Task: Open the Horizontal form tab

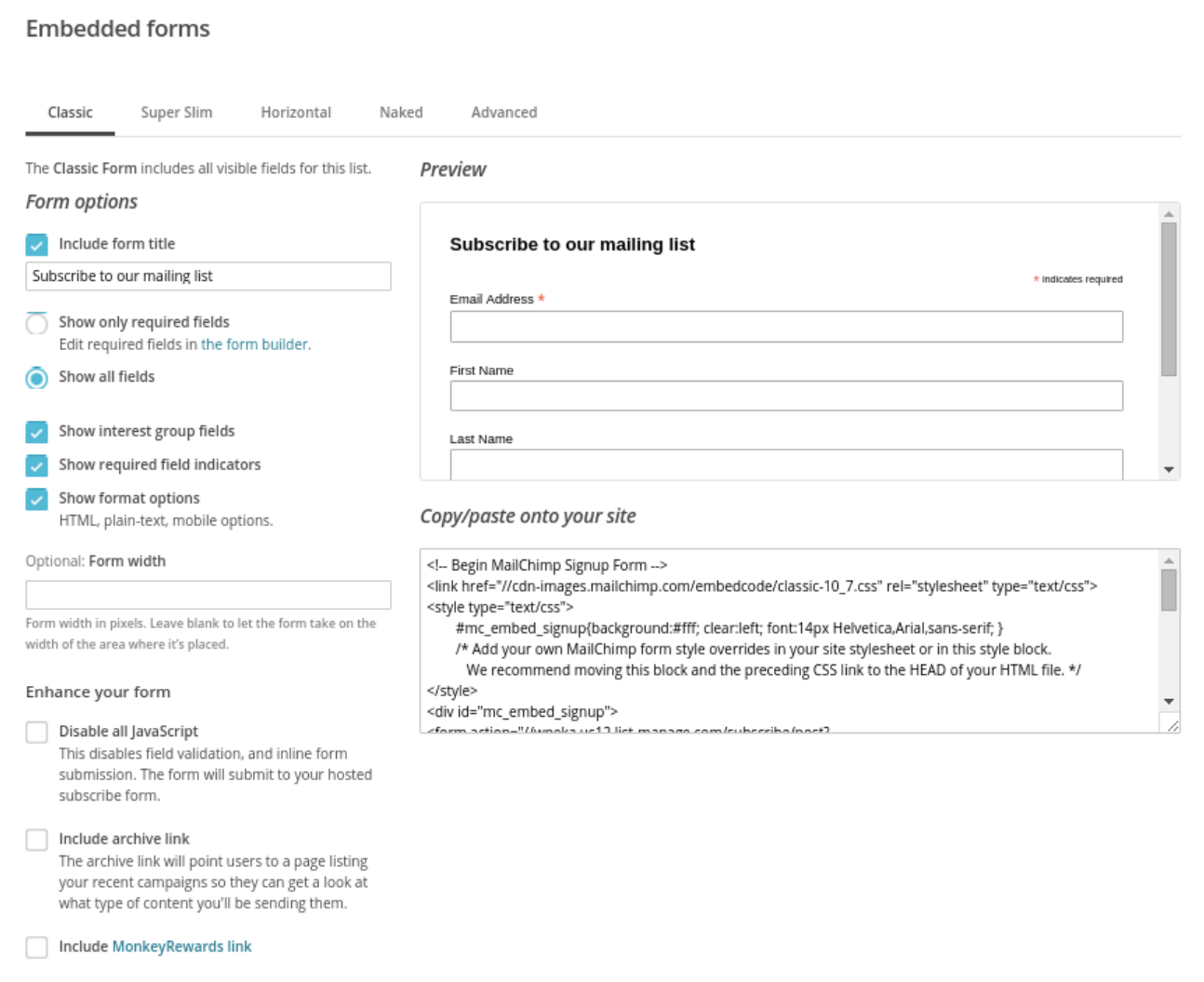Action: coord(295,112)
